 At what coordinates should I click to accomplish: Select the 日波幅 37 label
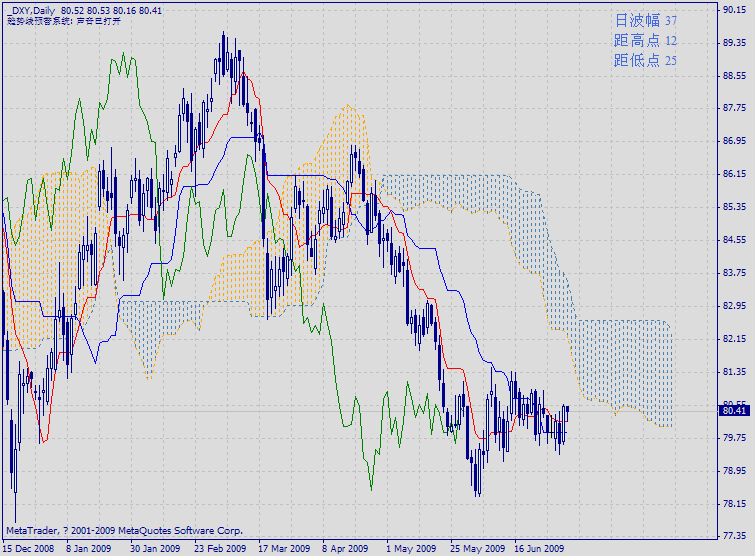645,20
